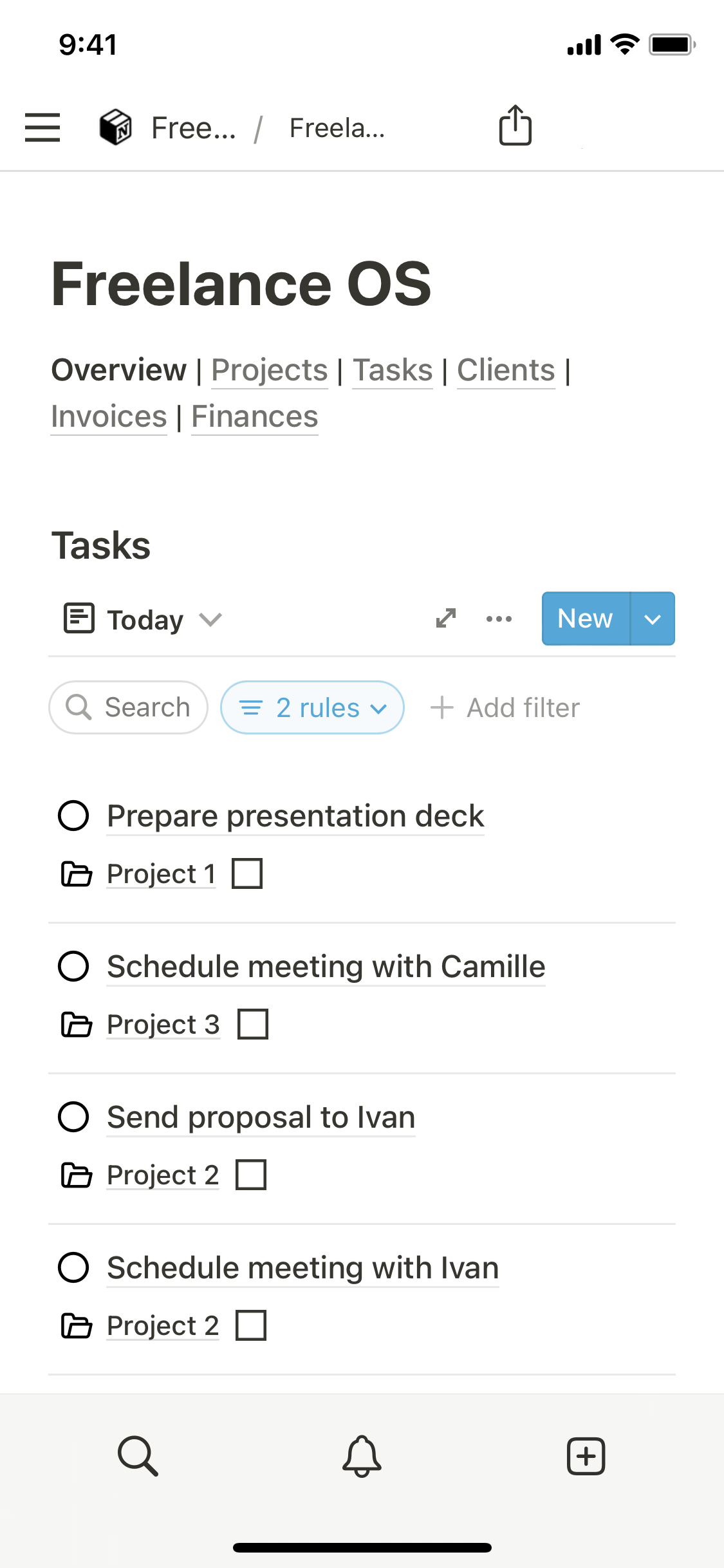This screenshot has height=1568, width=724.
Task: Check off "Send proposal to Ivan" circle
Action: (x=73, y=1117)
